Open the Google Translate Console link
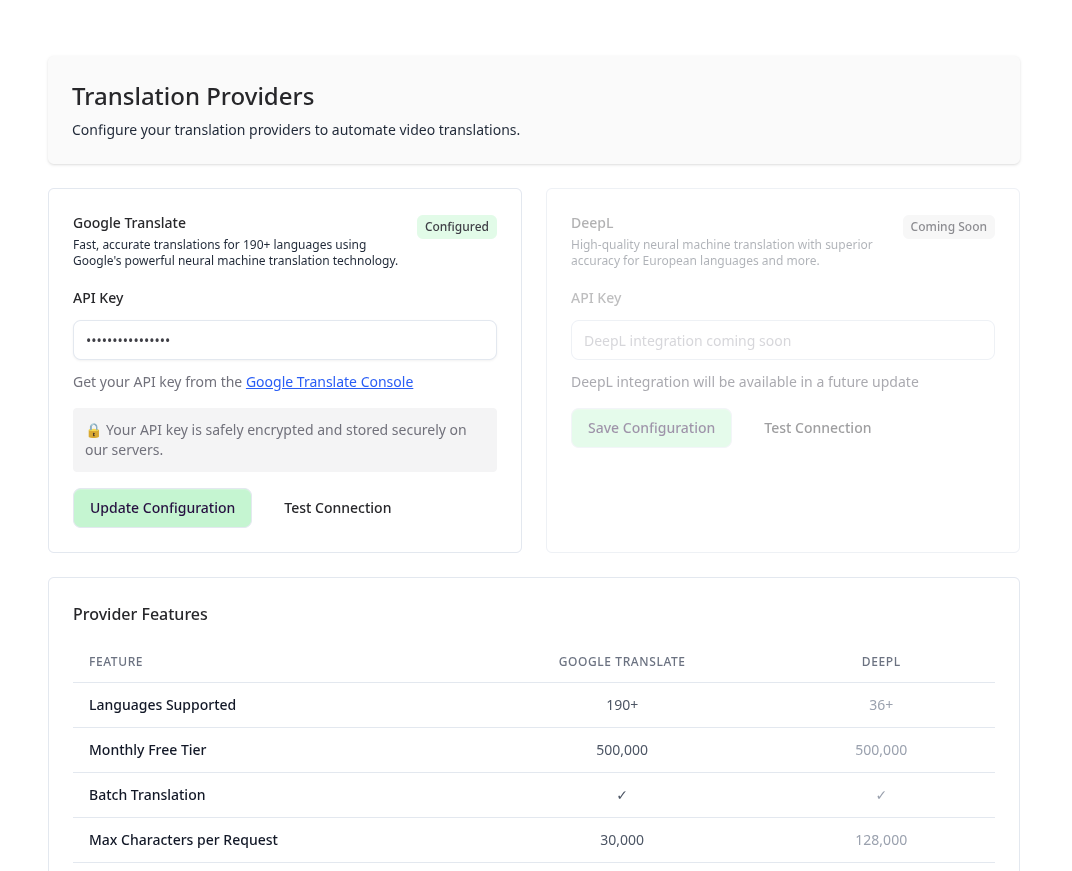This screenshot has width=1072, height=871. [x=329, y=382]
